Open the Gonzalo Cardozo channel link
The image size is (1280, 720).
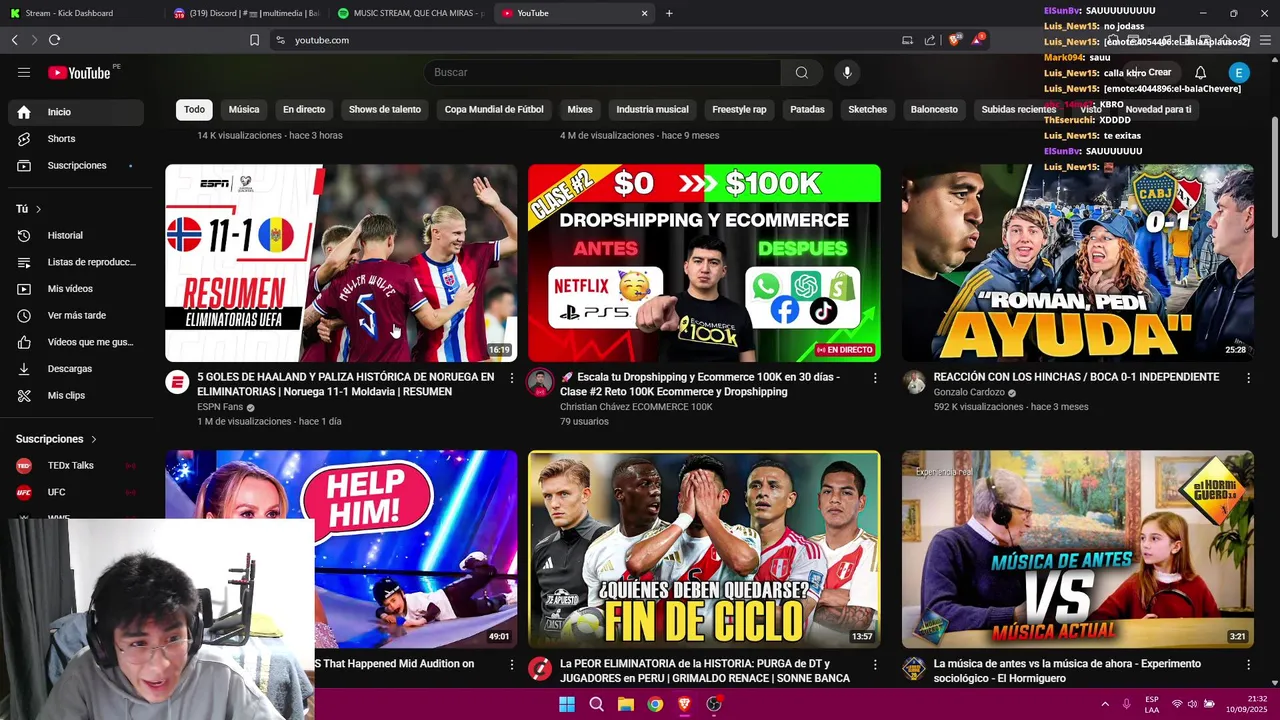969,392
